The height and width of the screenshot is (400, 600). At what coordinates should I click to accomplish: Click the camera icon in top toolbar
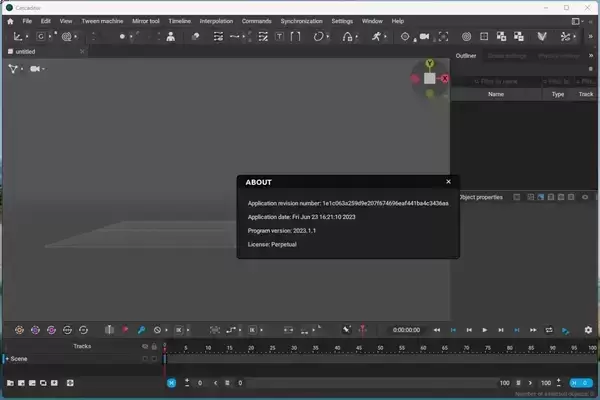point(424,36)
